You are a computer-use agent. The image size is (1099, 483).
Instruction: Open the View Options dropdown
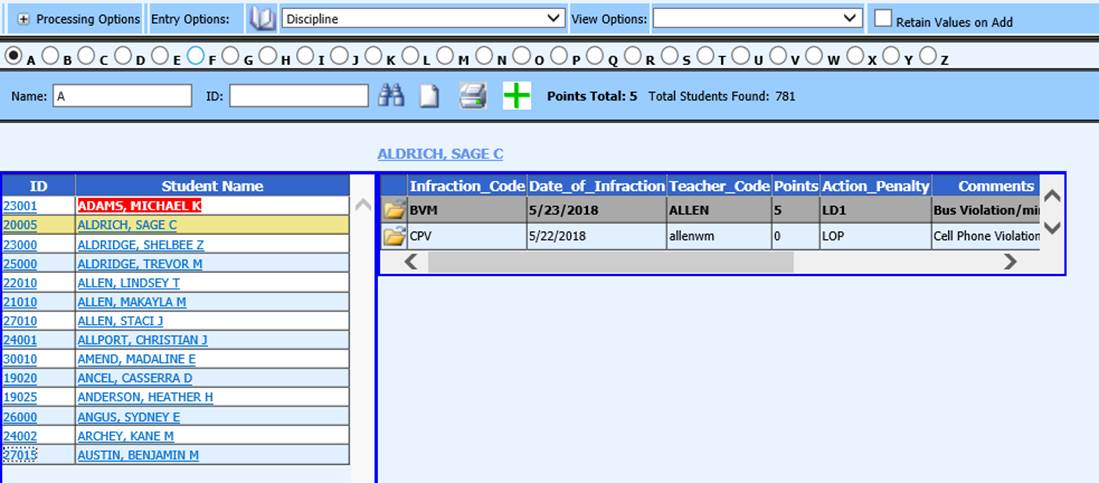(757, 19)
